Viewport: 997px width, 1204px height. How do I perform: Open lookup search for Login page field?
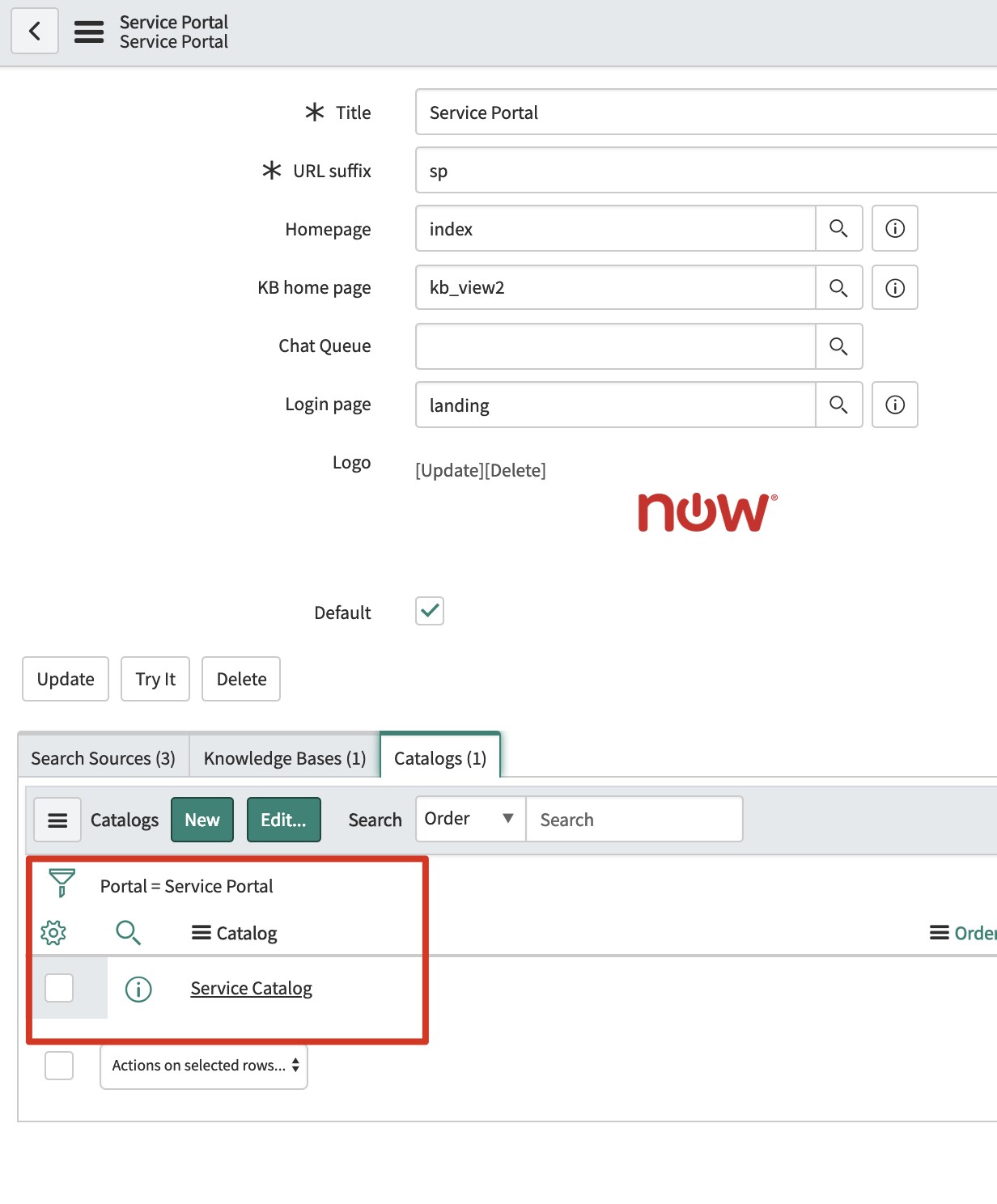click(x=838, y=405)
